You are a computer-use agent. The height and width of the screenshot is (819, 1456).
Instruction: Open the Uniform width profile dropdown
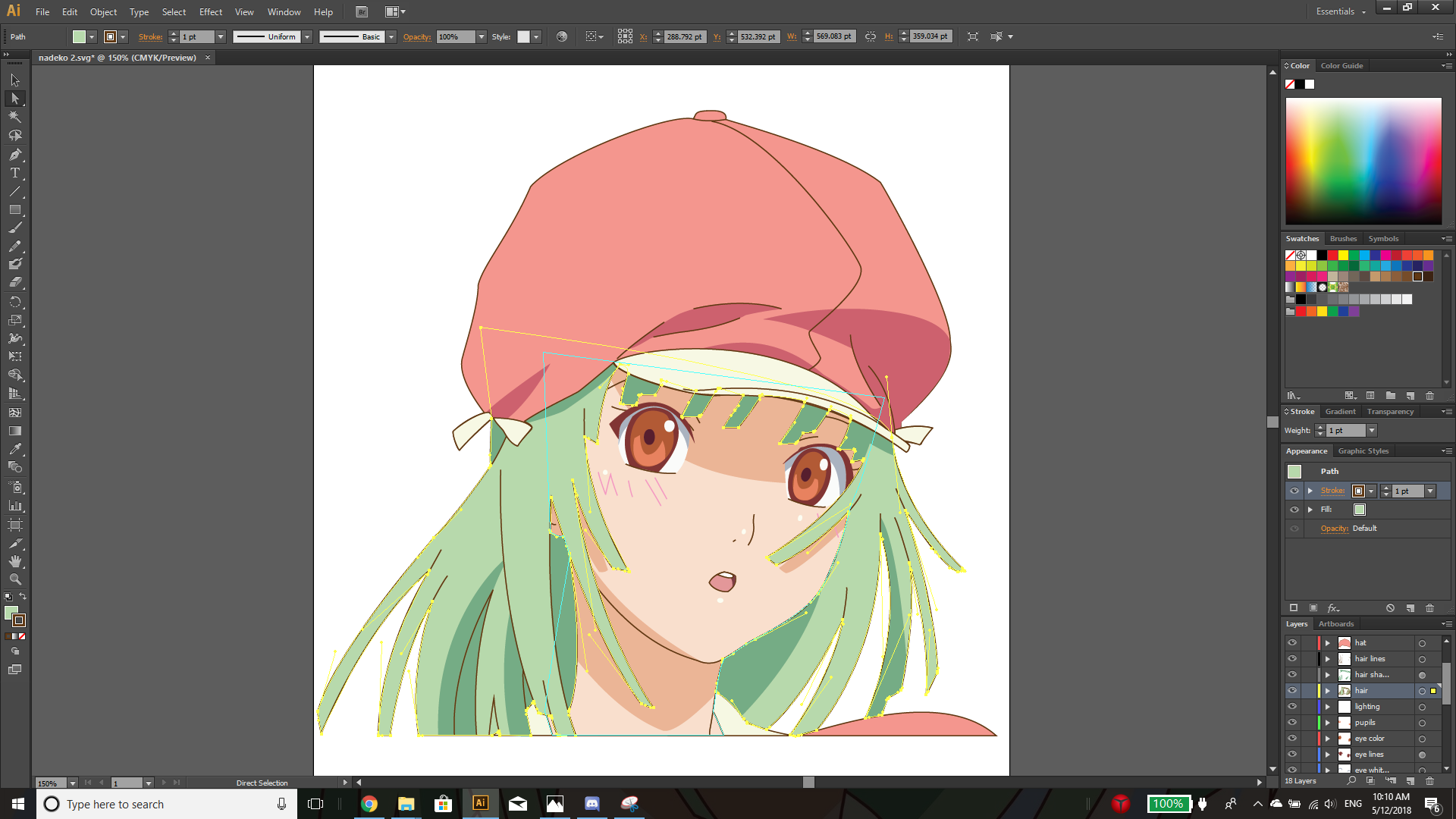tap(307, 36)
